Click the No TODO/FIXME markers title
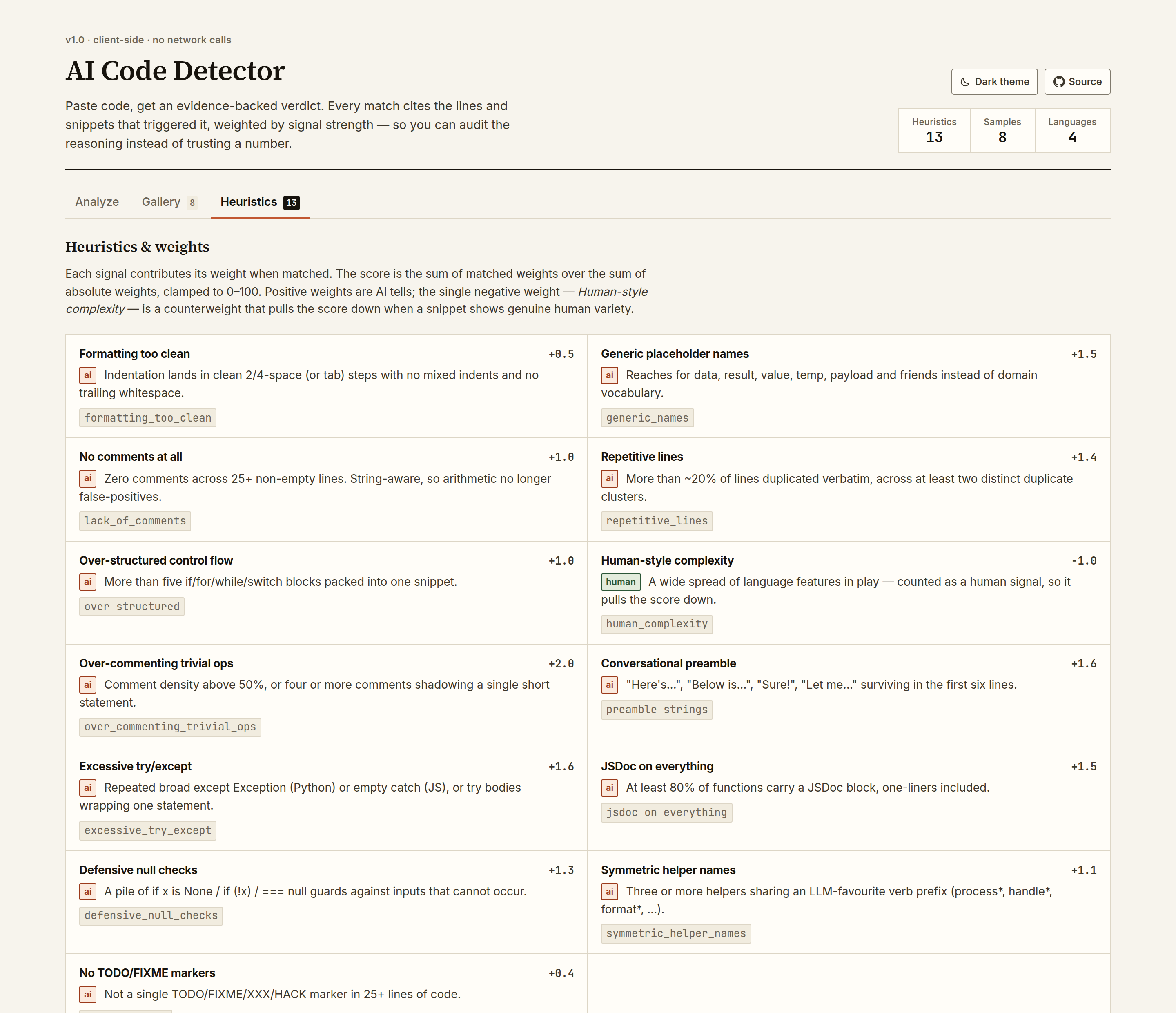 tap(147, 973)
